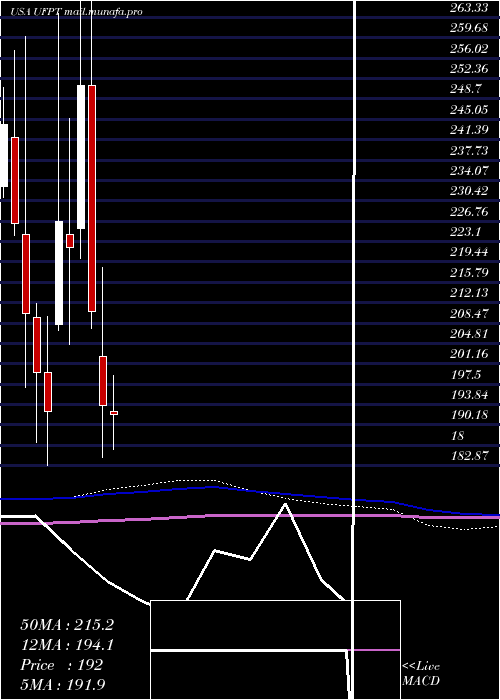Viewport: 500px width, 700px height.
Task: Click the 241.39 price label
Action: tap(469, 130)
